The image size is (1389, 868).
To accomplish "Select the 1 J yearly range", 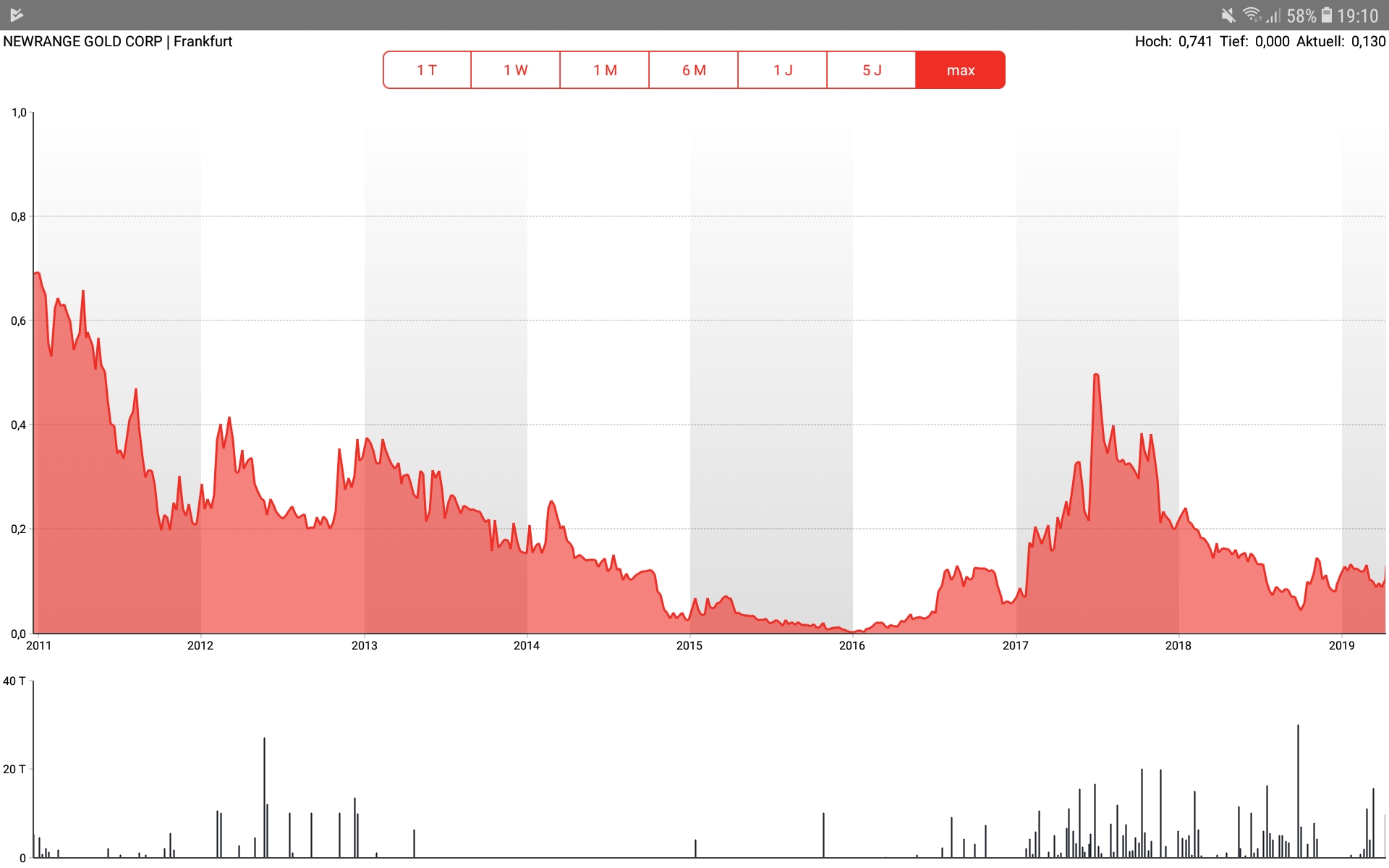I will 783,70.
